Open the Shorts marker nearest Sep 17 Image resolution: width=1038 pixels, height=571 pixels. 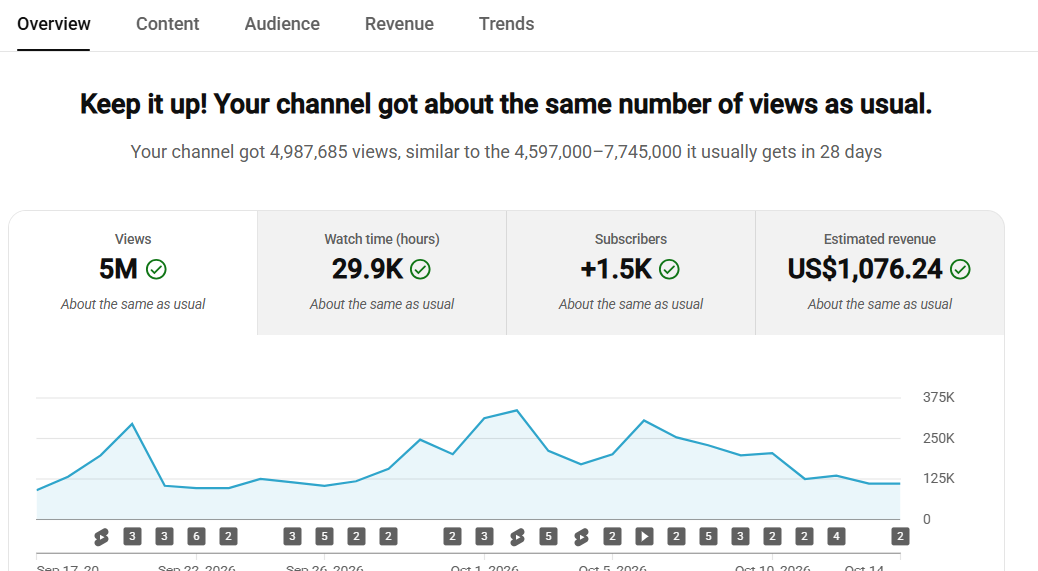[101, 537]
